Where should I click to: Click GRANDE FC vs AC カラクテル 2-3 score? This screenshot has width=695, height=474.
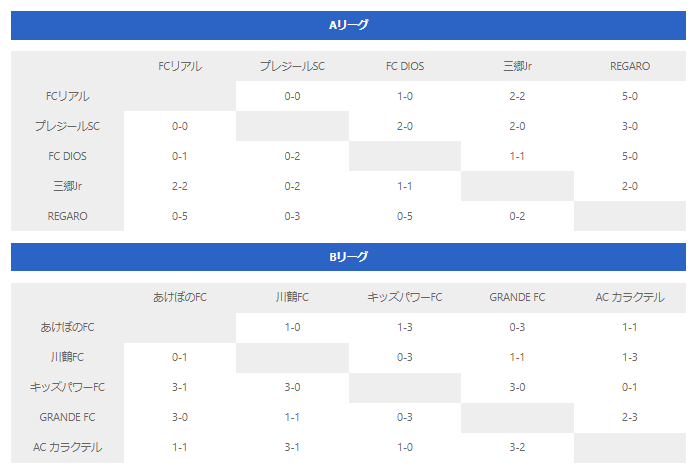[630, 417]
